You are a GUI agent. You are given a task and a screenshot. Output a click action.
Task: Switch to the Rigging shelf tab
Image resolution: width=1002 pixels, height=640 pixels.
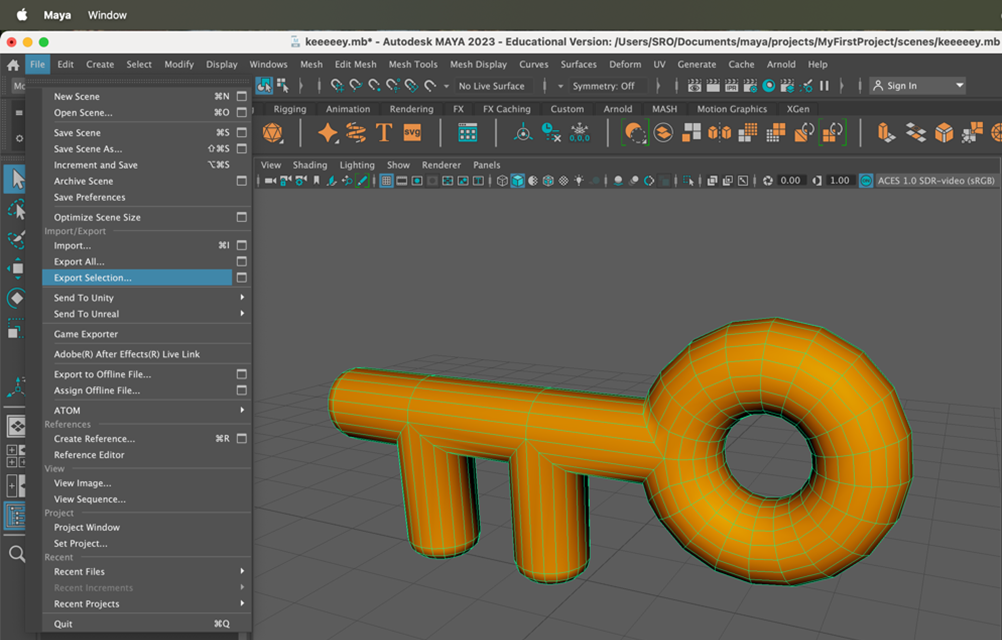tap(290, 109)
